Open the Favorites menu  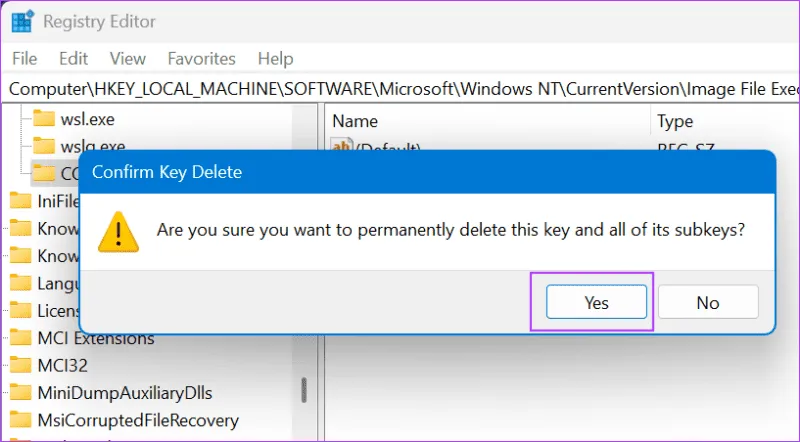201,59
